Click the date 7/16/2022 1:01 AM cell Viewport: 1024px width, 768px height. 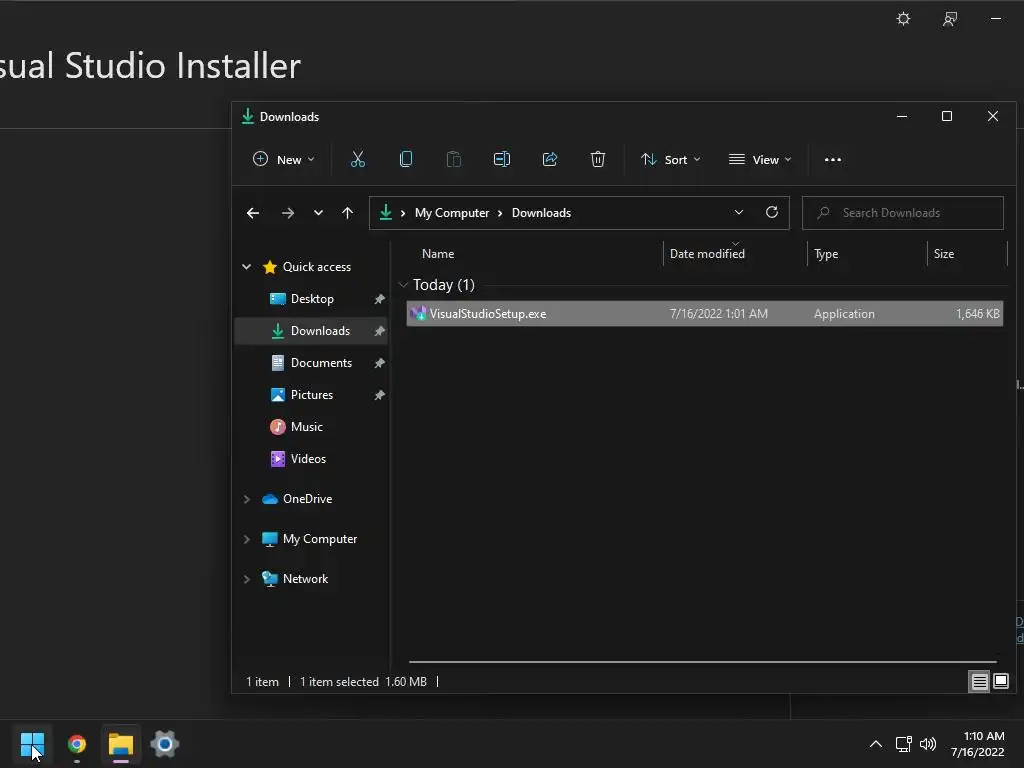[718, 313]
